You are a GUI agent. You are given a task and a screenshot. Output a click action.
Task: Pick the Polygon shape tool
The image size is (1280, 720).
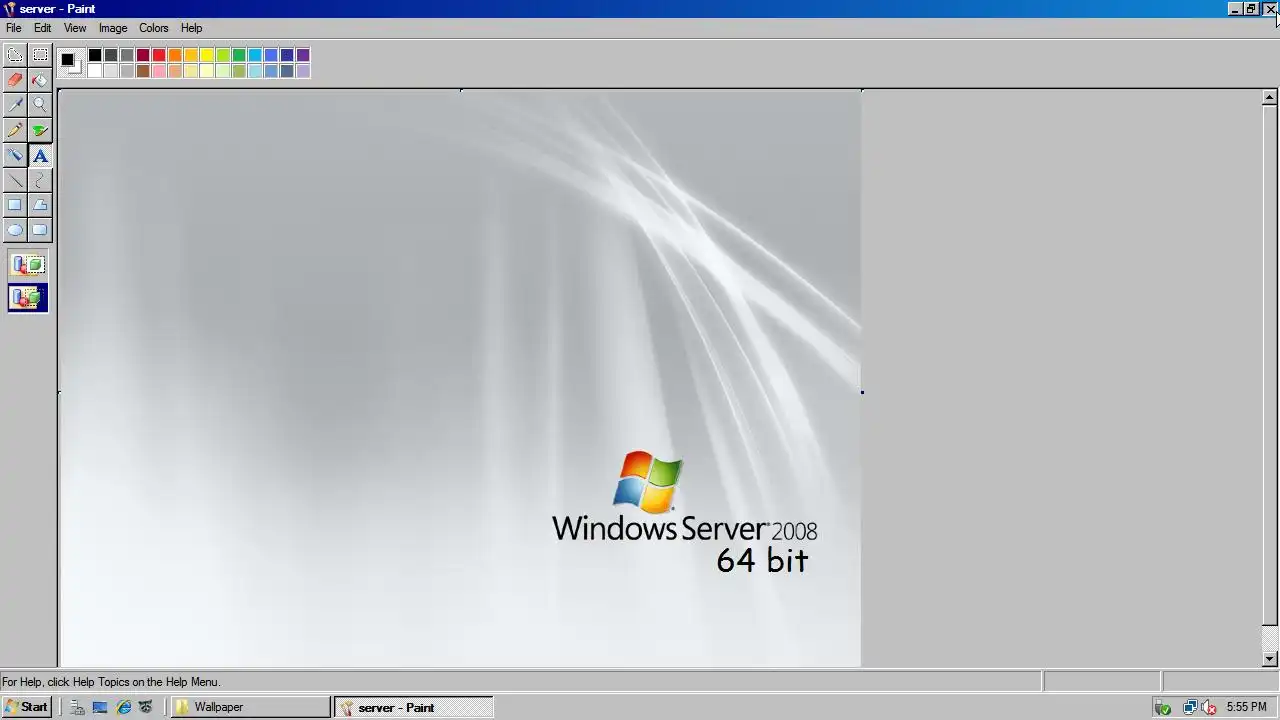coord(40,205)
